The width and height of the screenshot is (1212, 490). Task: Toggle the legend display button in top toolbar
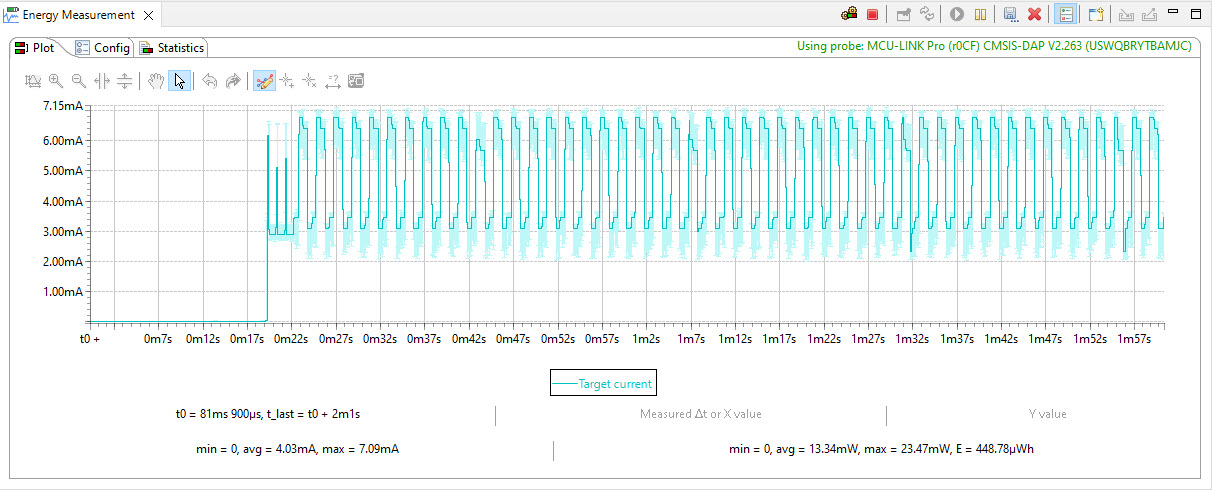click(x=1066, y=15)
